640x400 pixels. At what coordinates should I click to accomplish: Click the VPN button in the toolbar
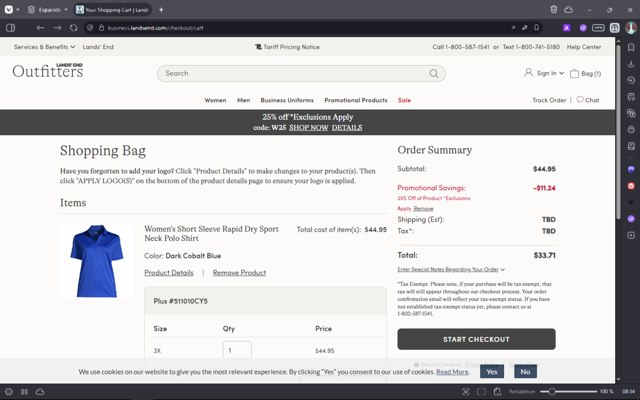click(x=598, y=28)
